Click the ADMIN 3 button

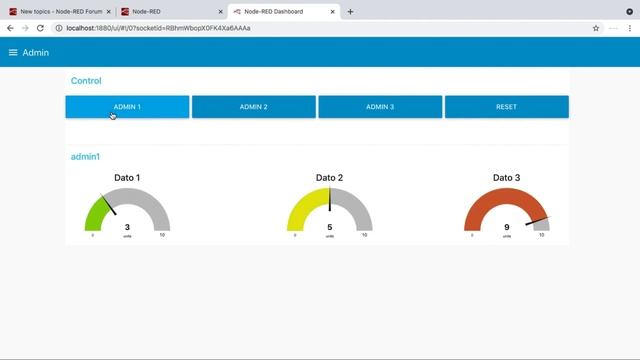(x=380, y=107)
